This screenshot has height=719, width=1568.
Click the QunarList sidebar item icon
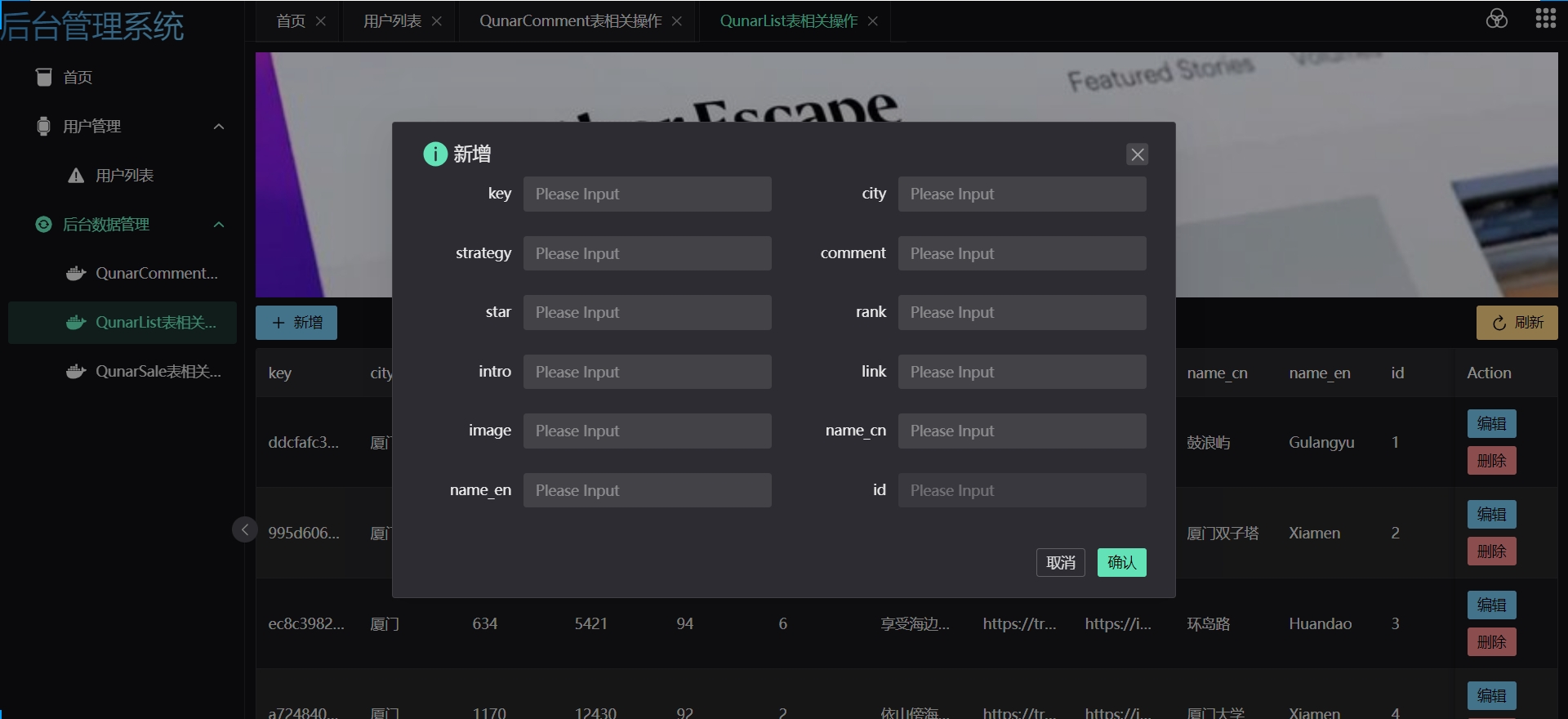tap(76, 322)
